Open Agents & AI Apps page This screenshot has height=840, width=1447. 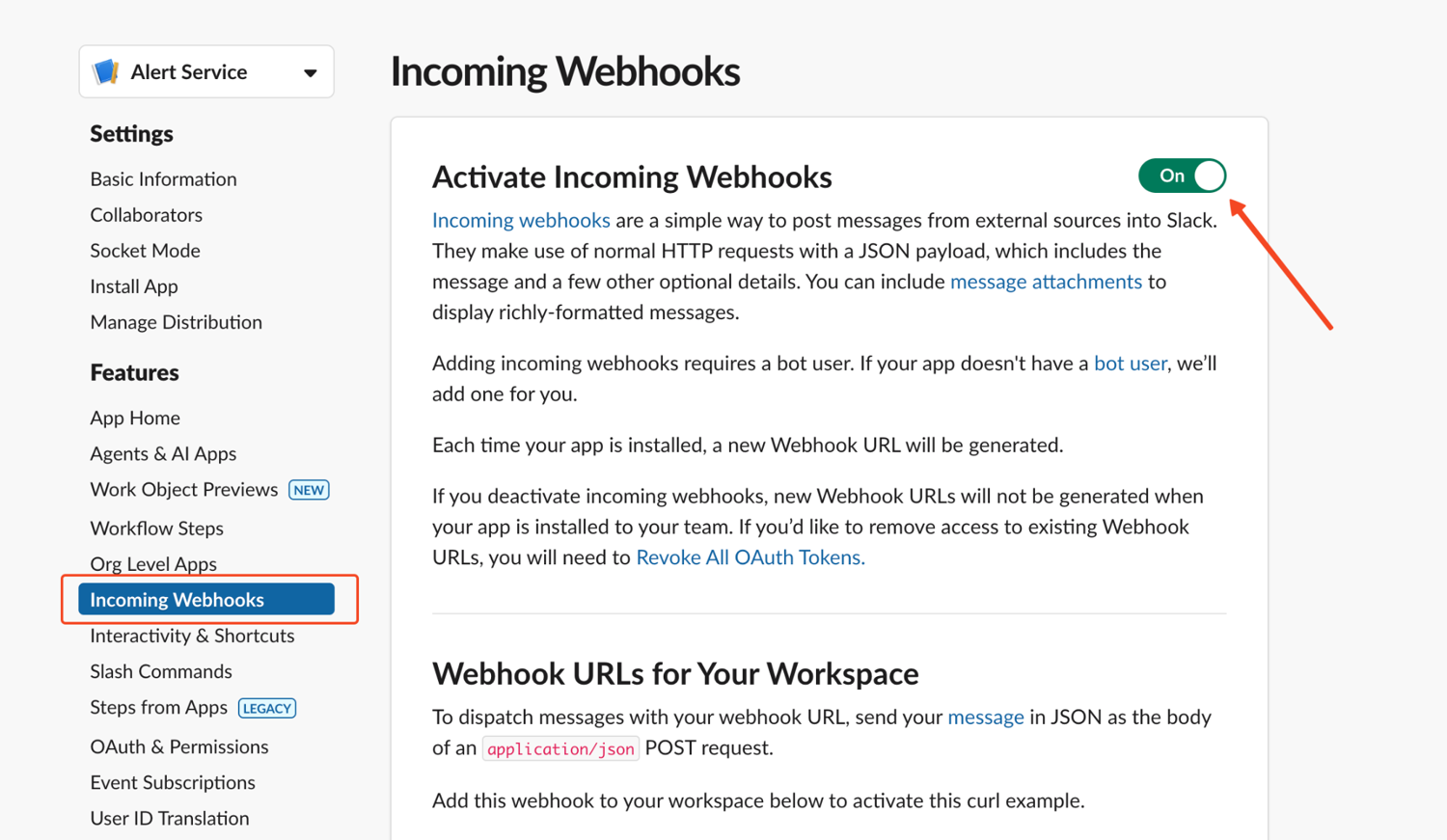(x=163, y=453)
